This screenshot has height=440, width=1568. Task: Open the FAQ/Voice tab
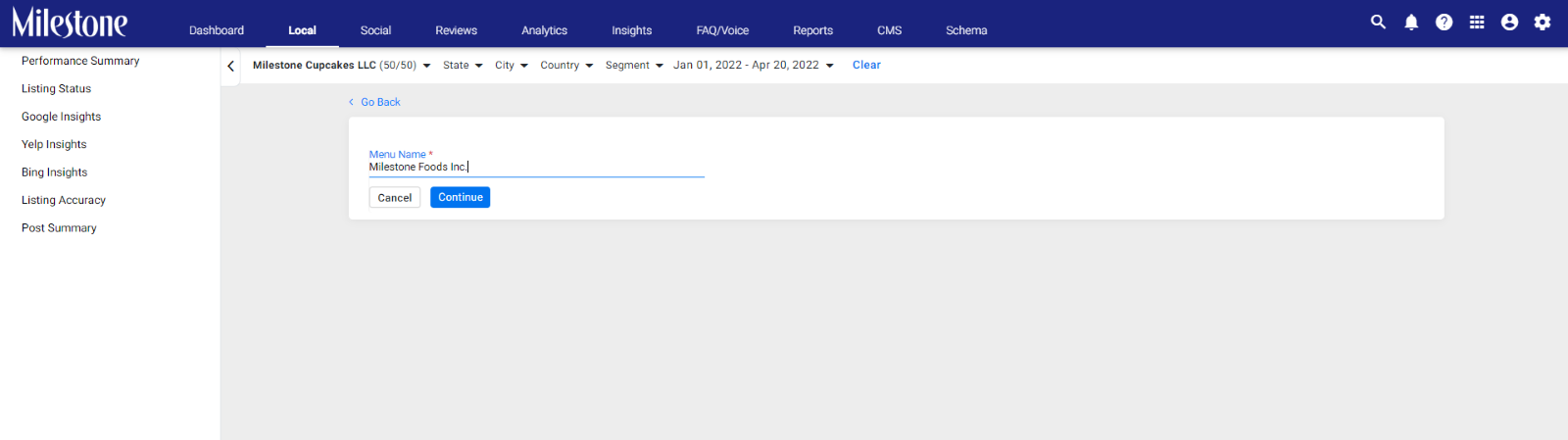coord(722,30)
